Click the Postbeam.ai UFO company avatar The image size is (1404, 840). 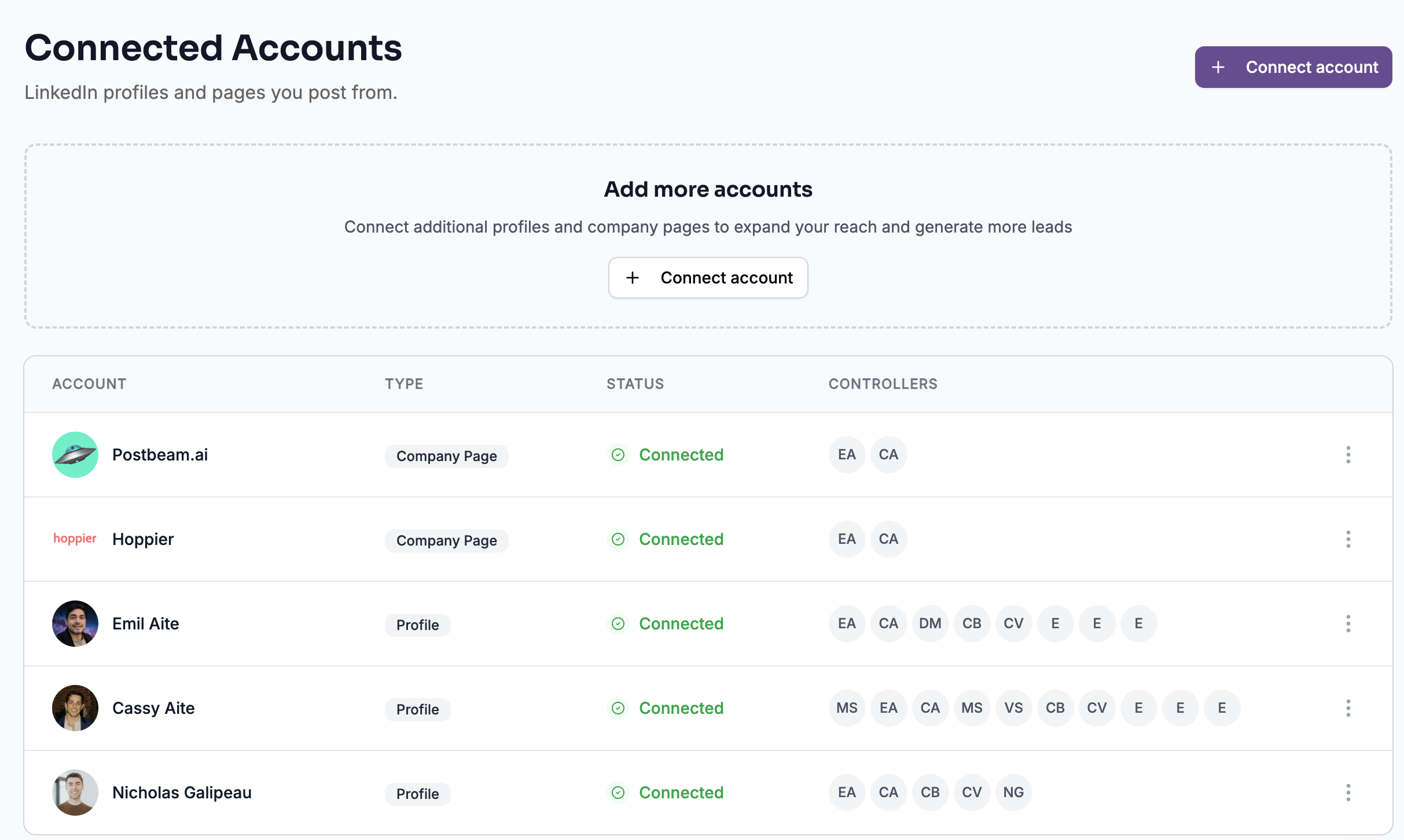(x=75, y=455)
